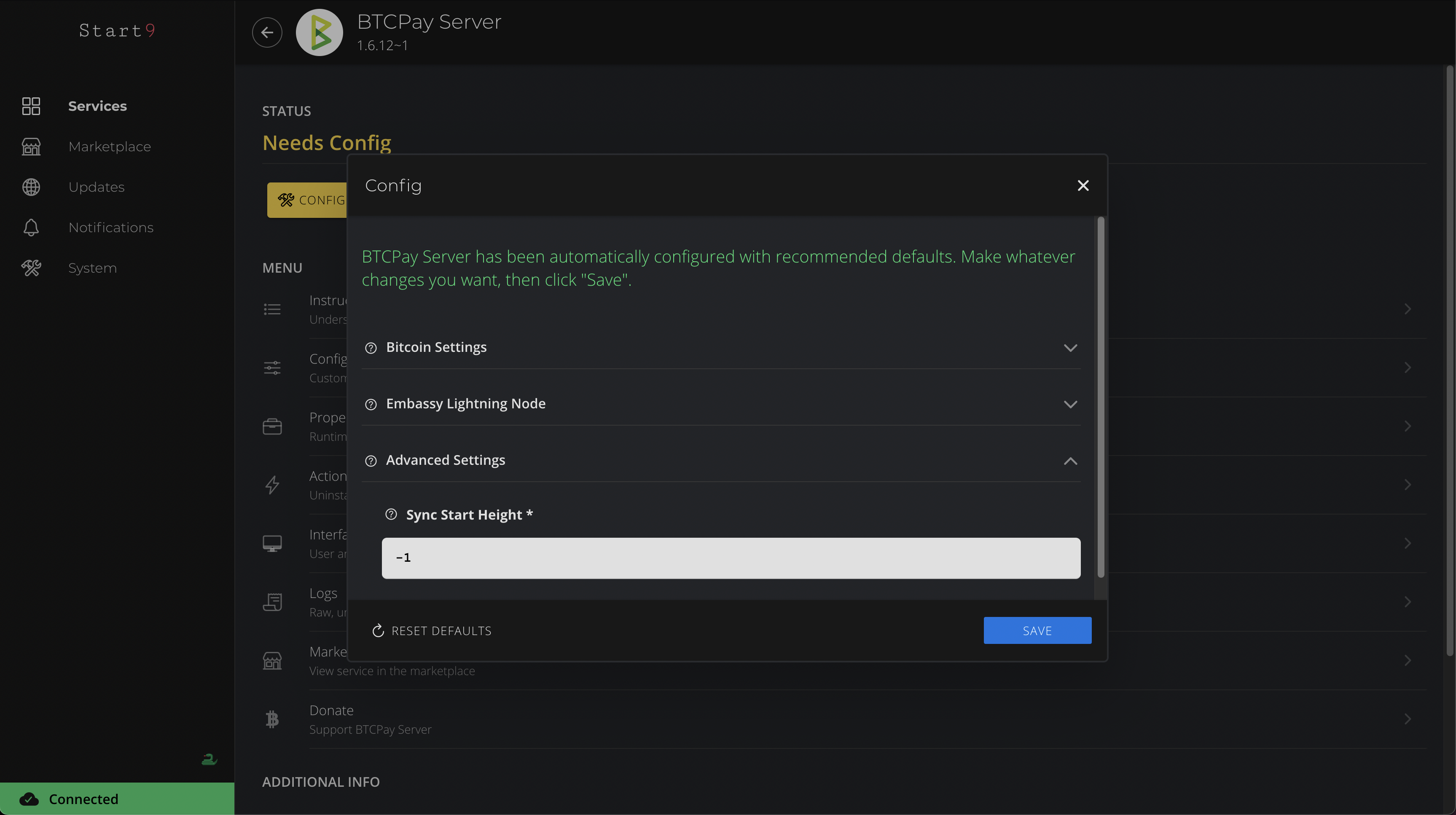
Task: Open the System sidebar item
Action: point(92,268)
